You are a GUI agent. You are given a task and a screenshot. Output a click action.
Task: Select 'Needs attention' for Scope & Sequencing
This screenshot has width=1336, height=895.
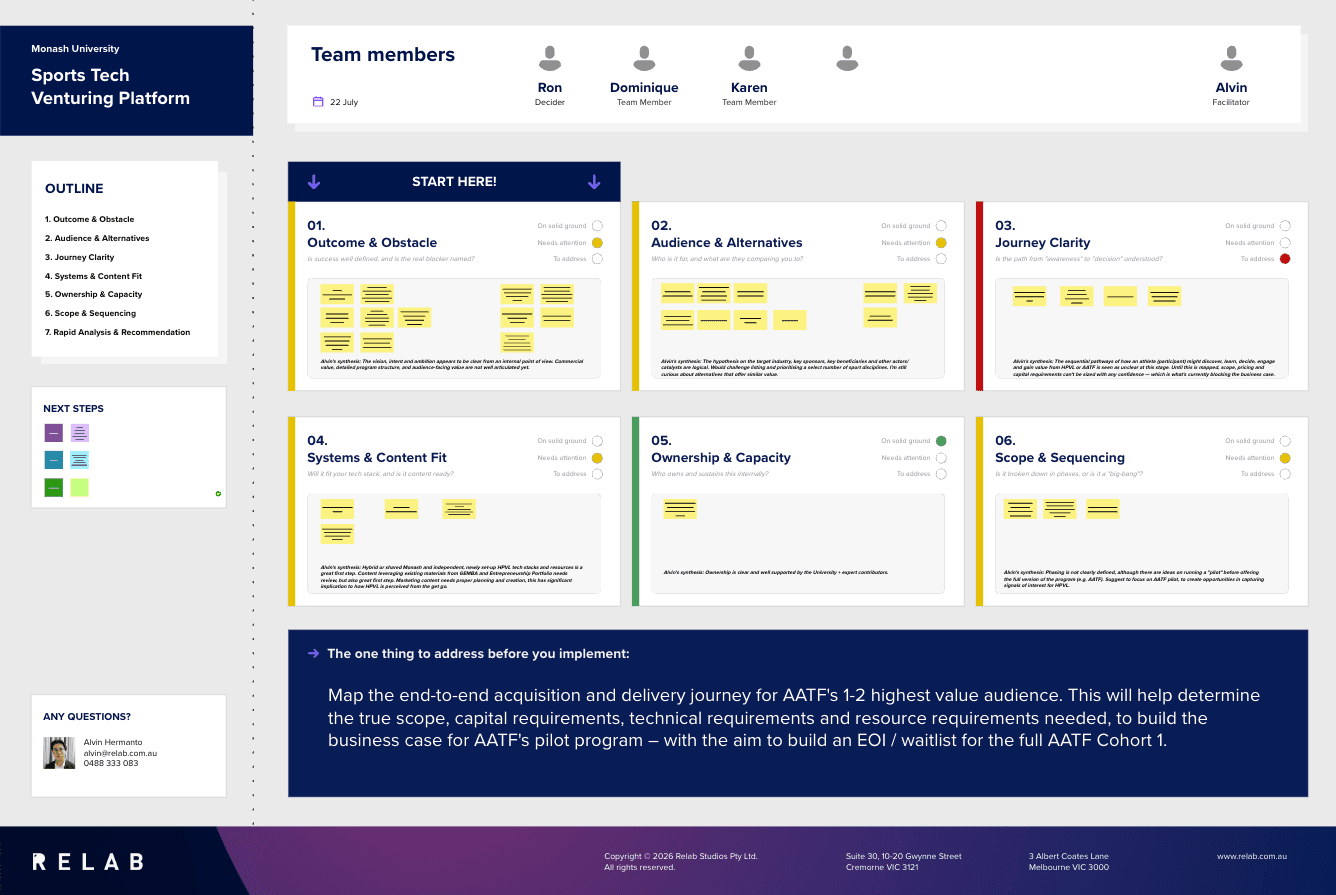point(1285,458)
